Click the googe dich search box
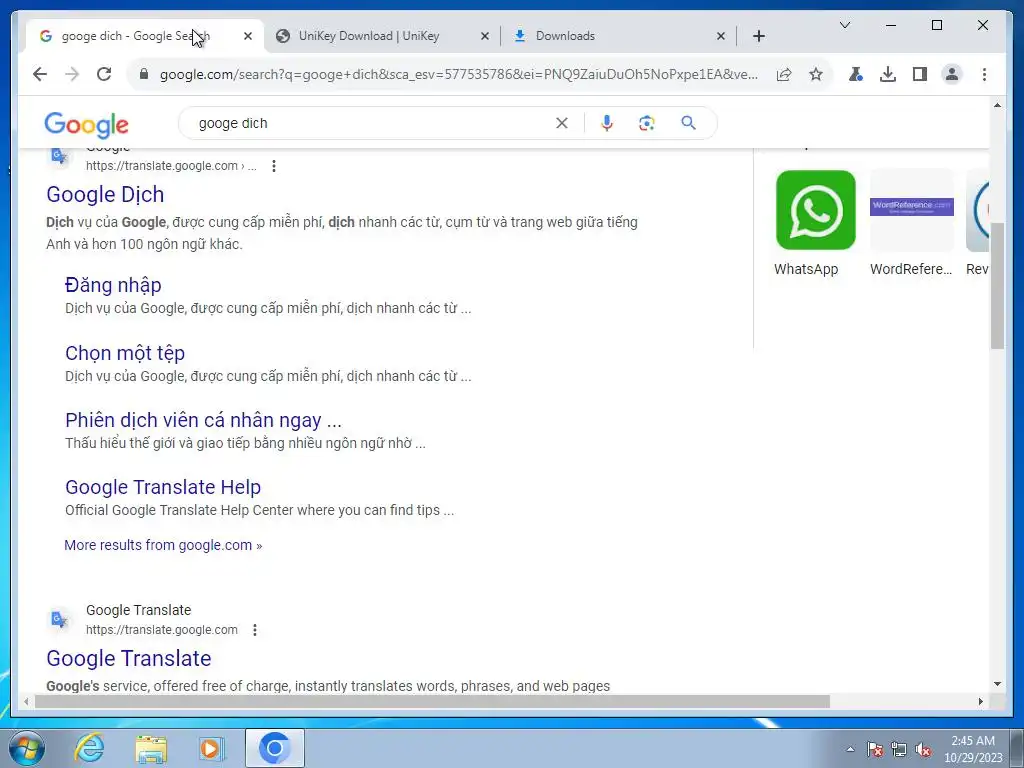The width and height of the screenshot is (1024, 768). (372, 123)
